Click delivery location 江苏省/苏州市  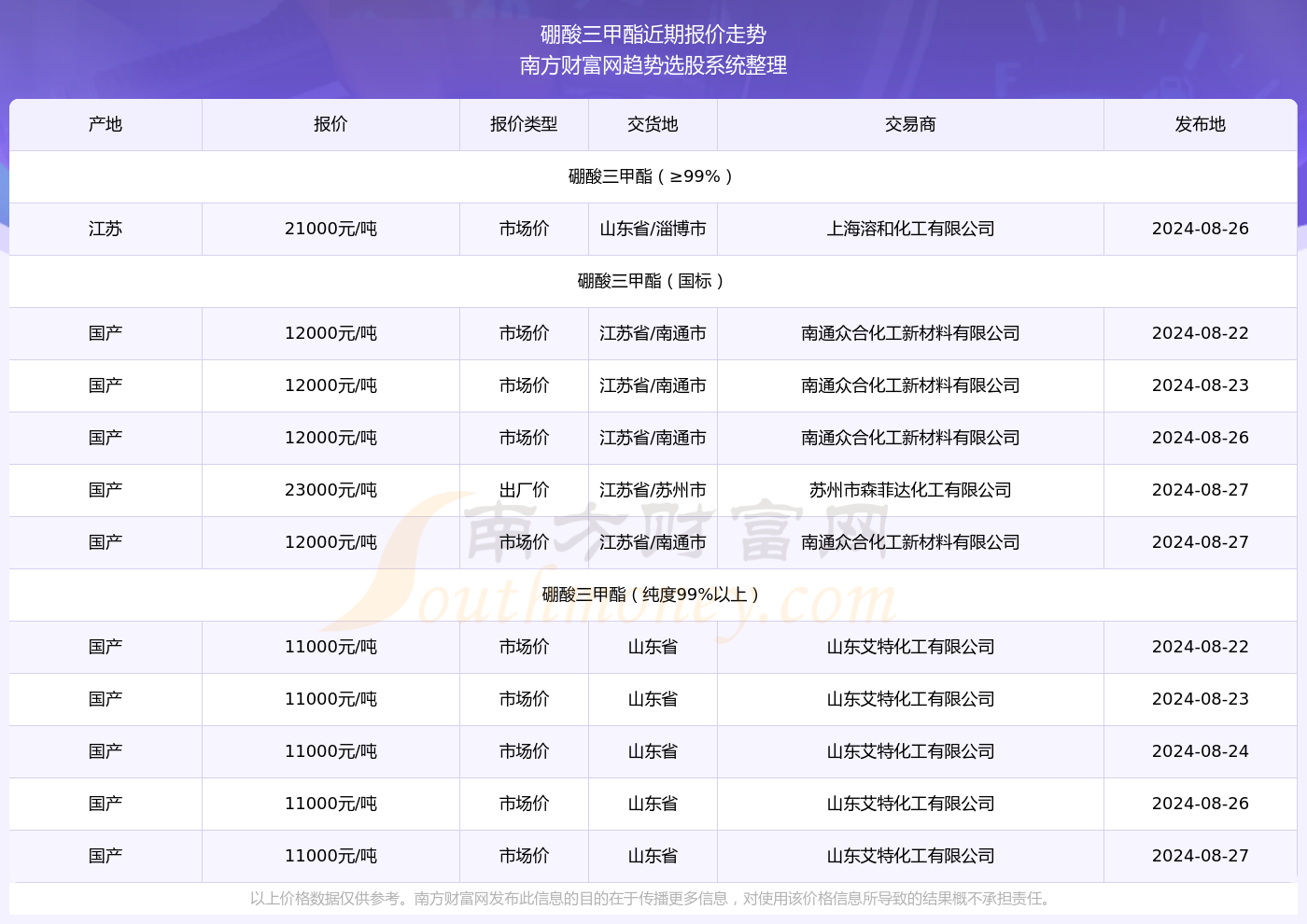[653, 490]
